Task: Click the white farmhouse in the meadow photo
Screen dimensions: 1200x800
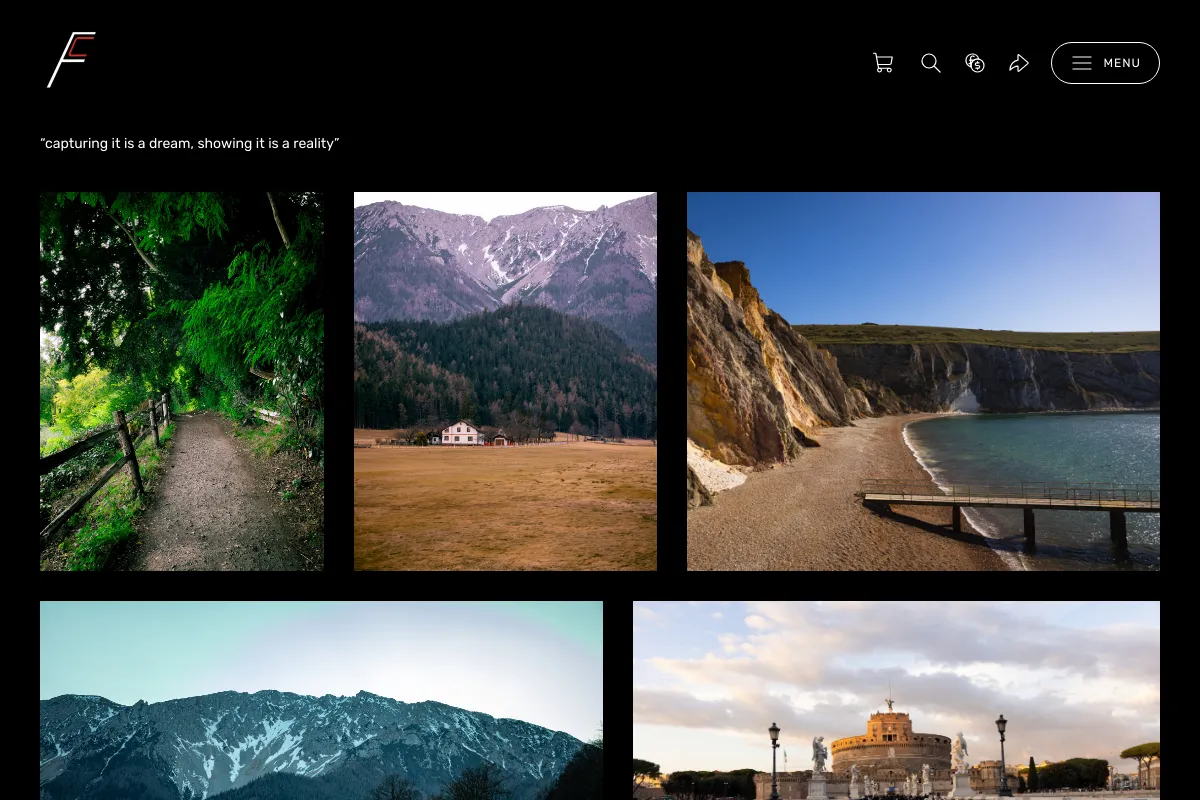Action: click(x=462, y=433)
